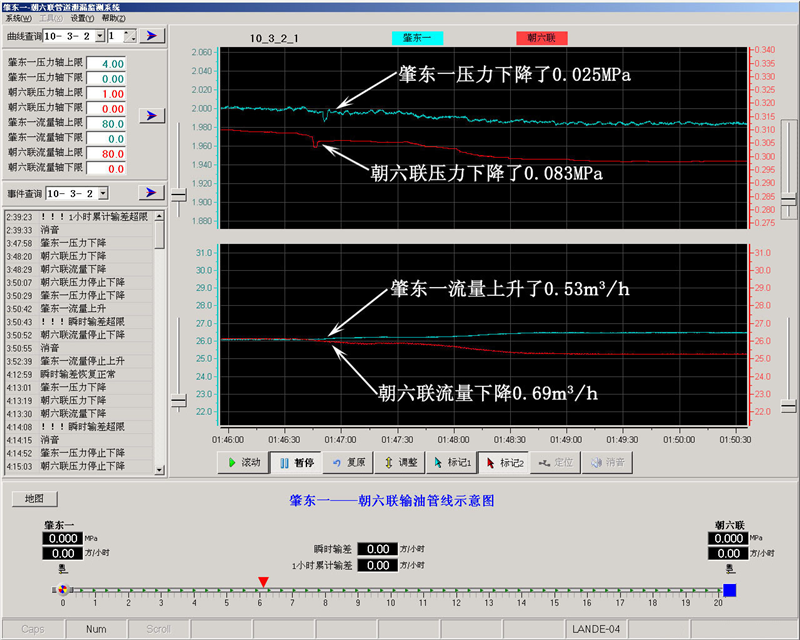Open the 设置 menu
The width and height of the screenshot is (800, 640).
[82, 18]
